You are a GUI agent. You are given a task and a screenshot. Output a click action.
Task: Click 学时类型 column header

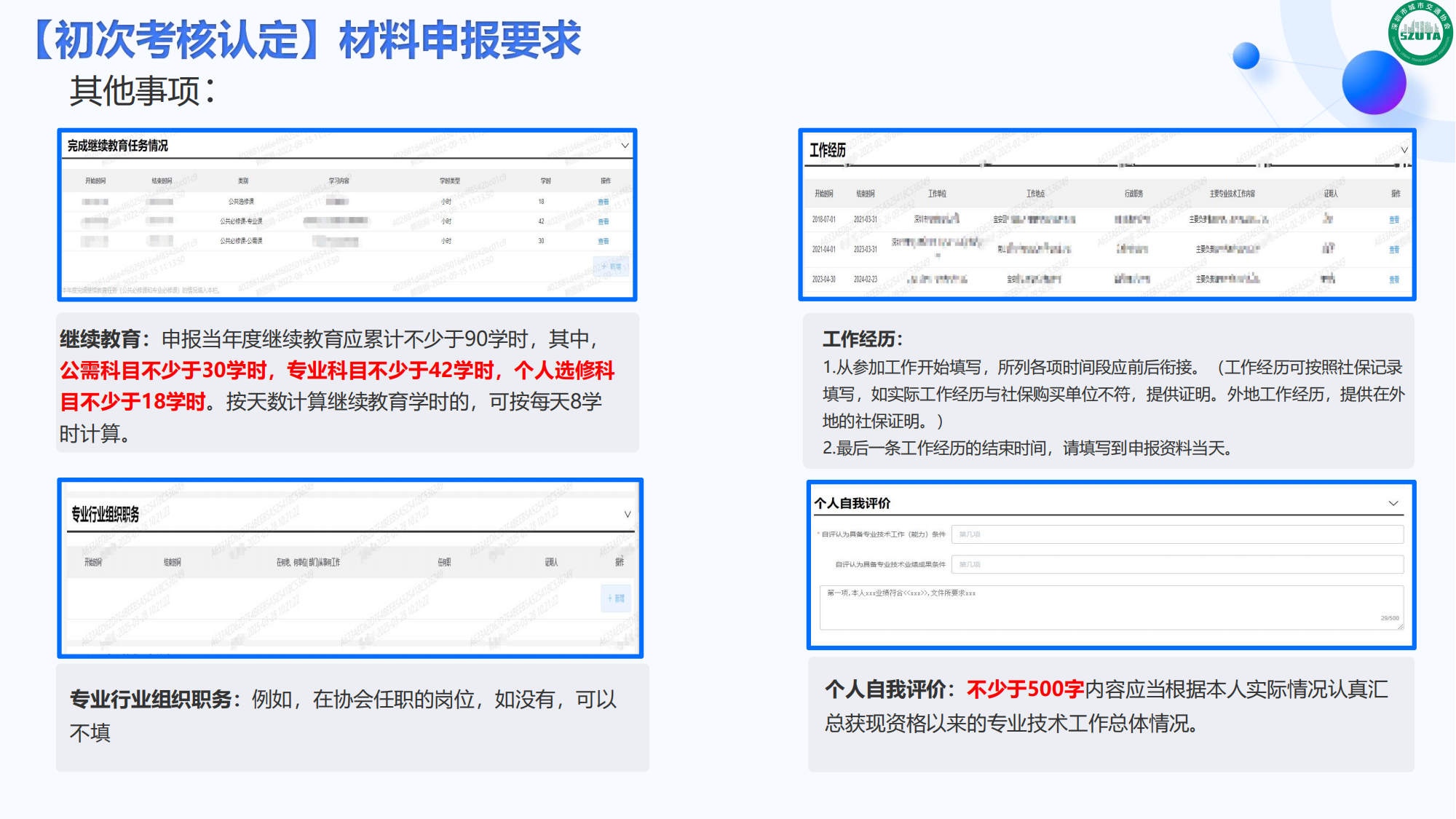(x=449, y=181)
